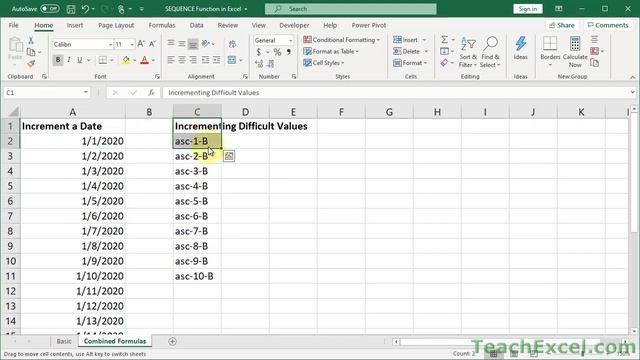Switch to the Page Layout tab
640x360 pixels.
(116, 25)
